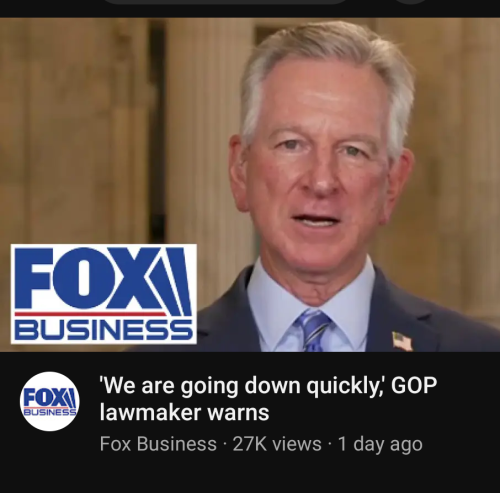Image resolution: width=500 pixels, height=493 pixels.
Task: Click the 'Fox Business' channel name under title
Action: click(158, 444)
